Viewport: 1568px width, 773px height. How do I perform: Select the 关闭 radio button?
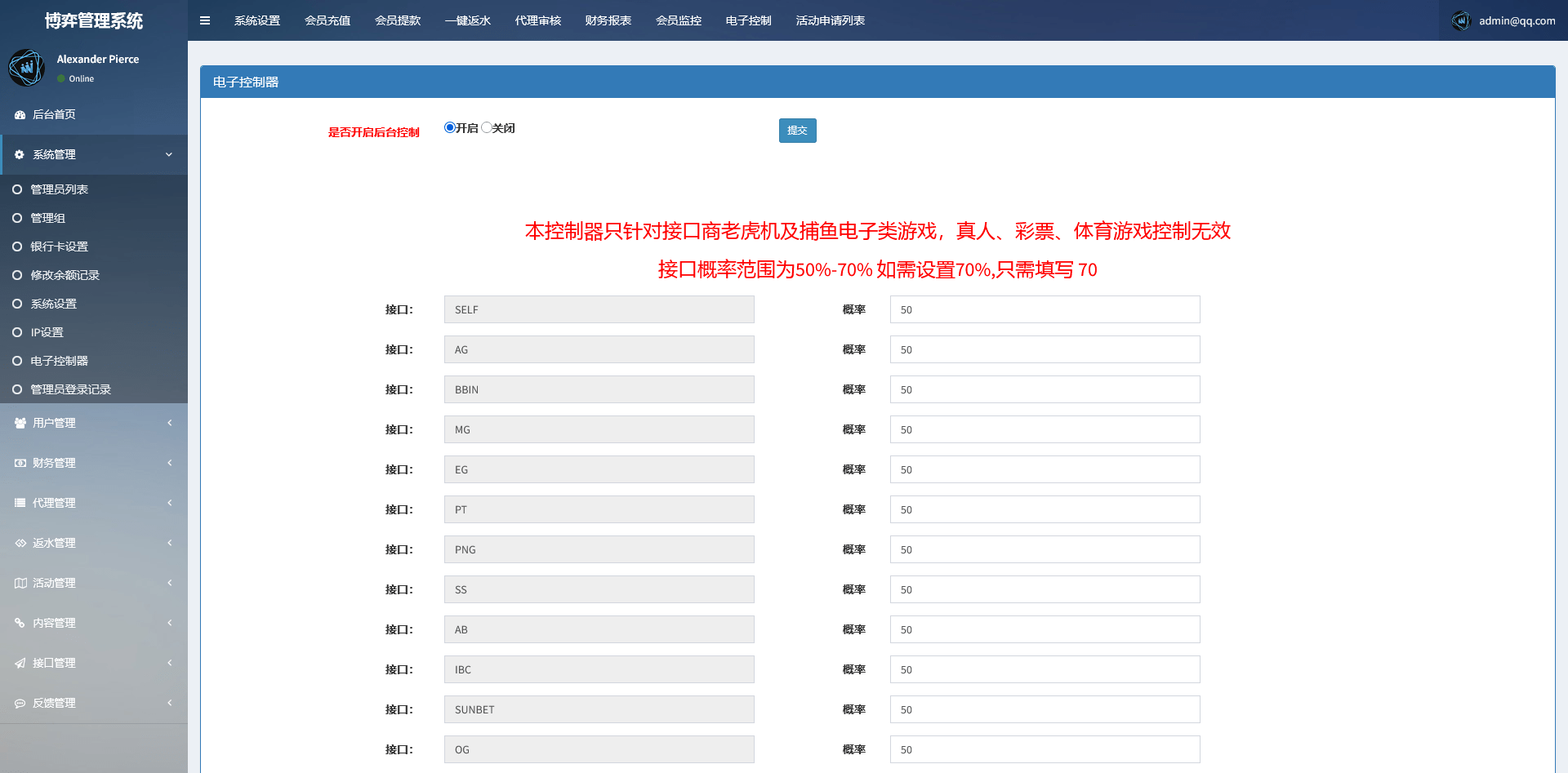(x=487, y=127)
